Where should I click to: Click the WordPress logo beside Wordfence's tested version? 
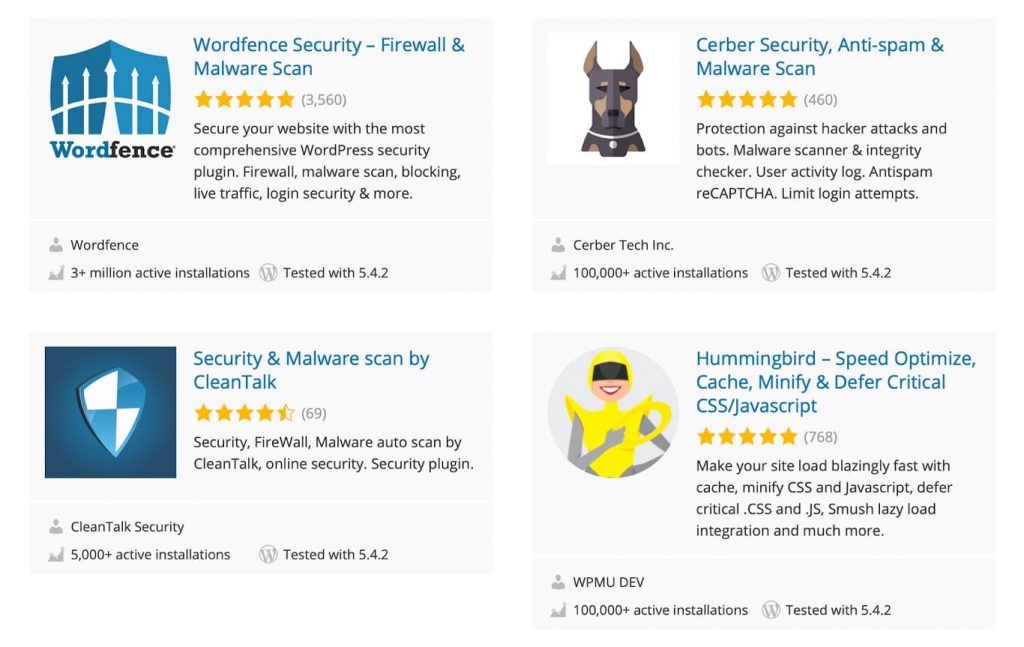268,272
